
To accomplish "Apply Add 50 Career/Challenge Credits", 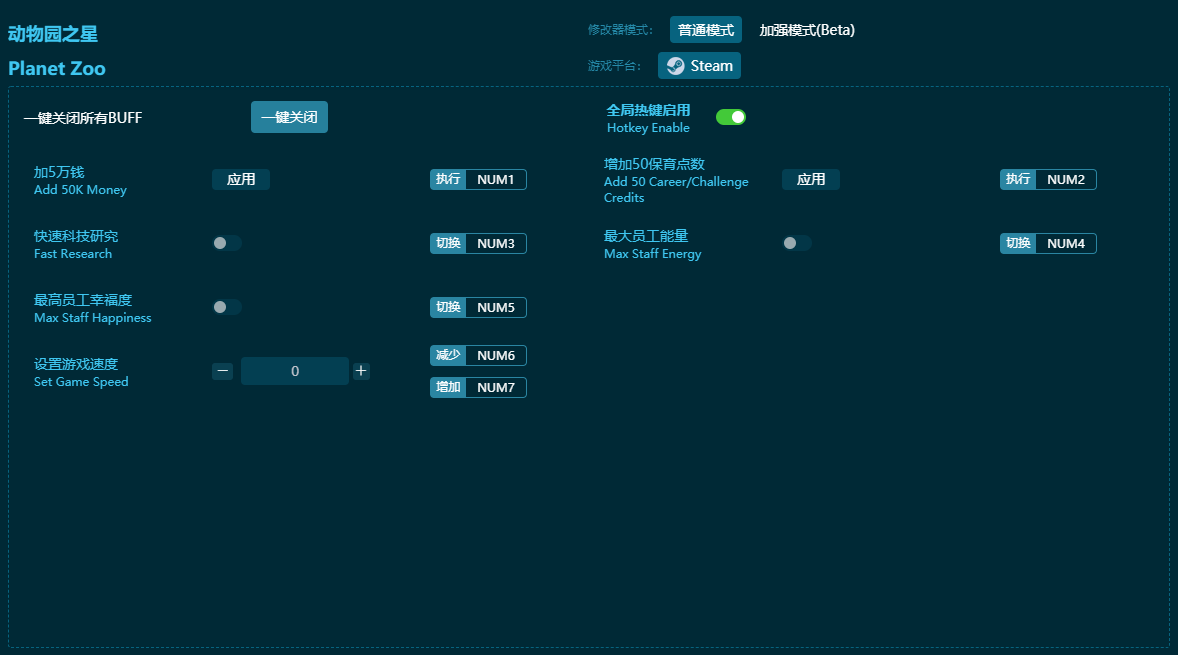I will 810,179.
